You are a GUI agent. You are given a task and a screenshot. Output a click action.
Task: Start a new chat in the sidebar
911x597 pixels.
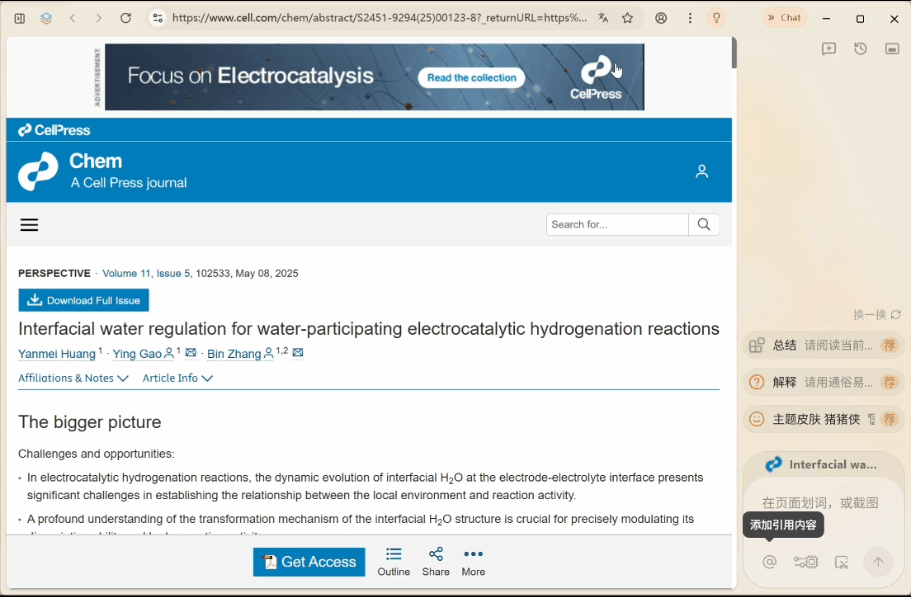[x=829, y=49]
